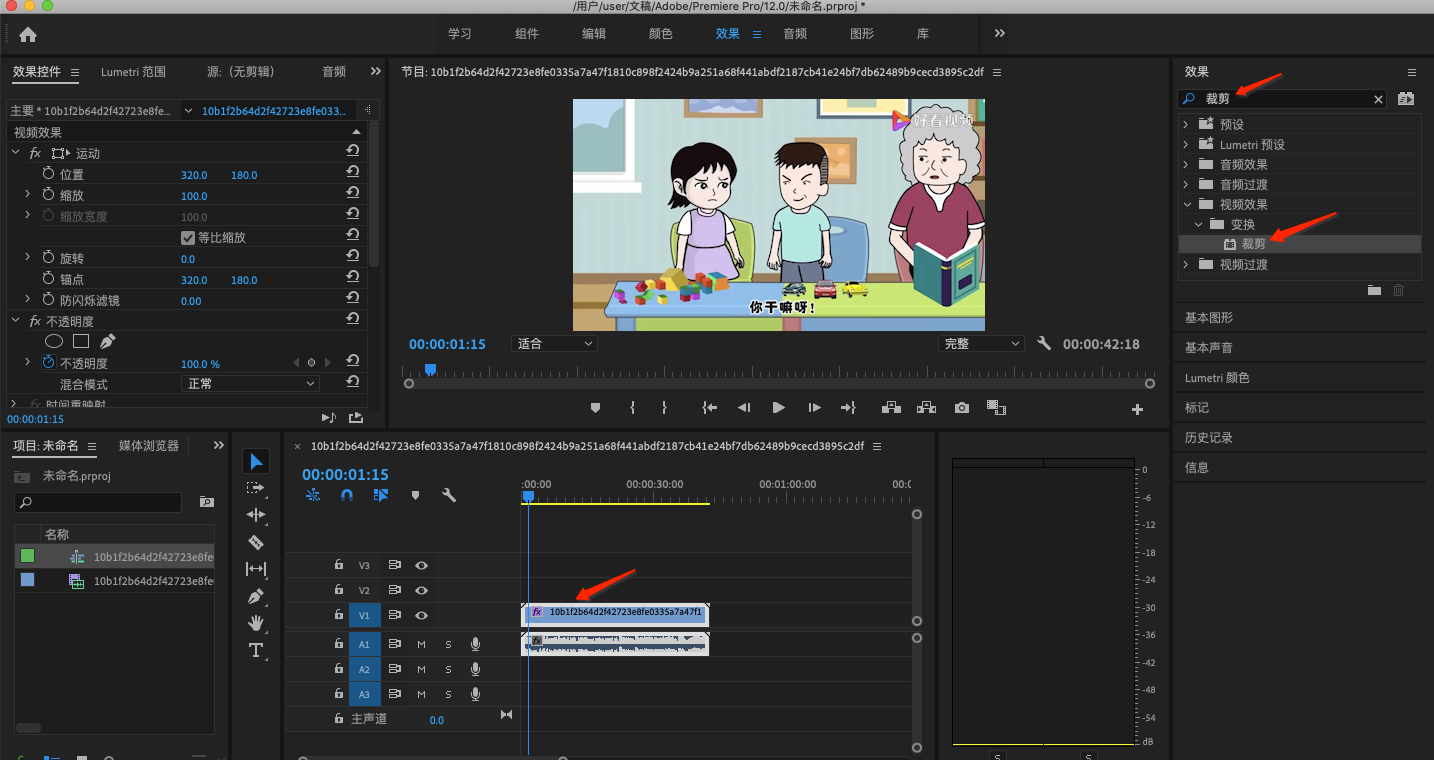1434x760 pixels.
Task: Open Program monitor settings wrench
Action: [1044, 343]
